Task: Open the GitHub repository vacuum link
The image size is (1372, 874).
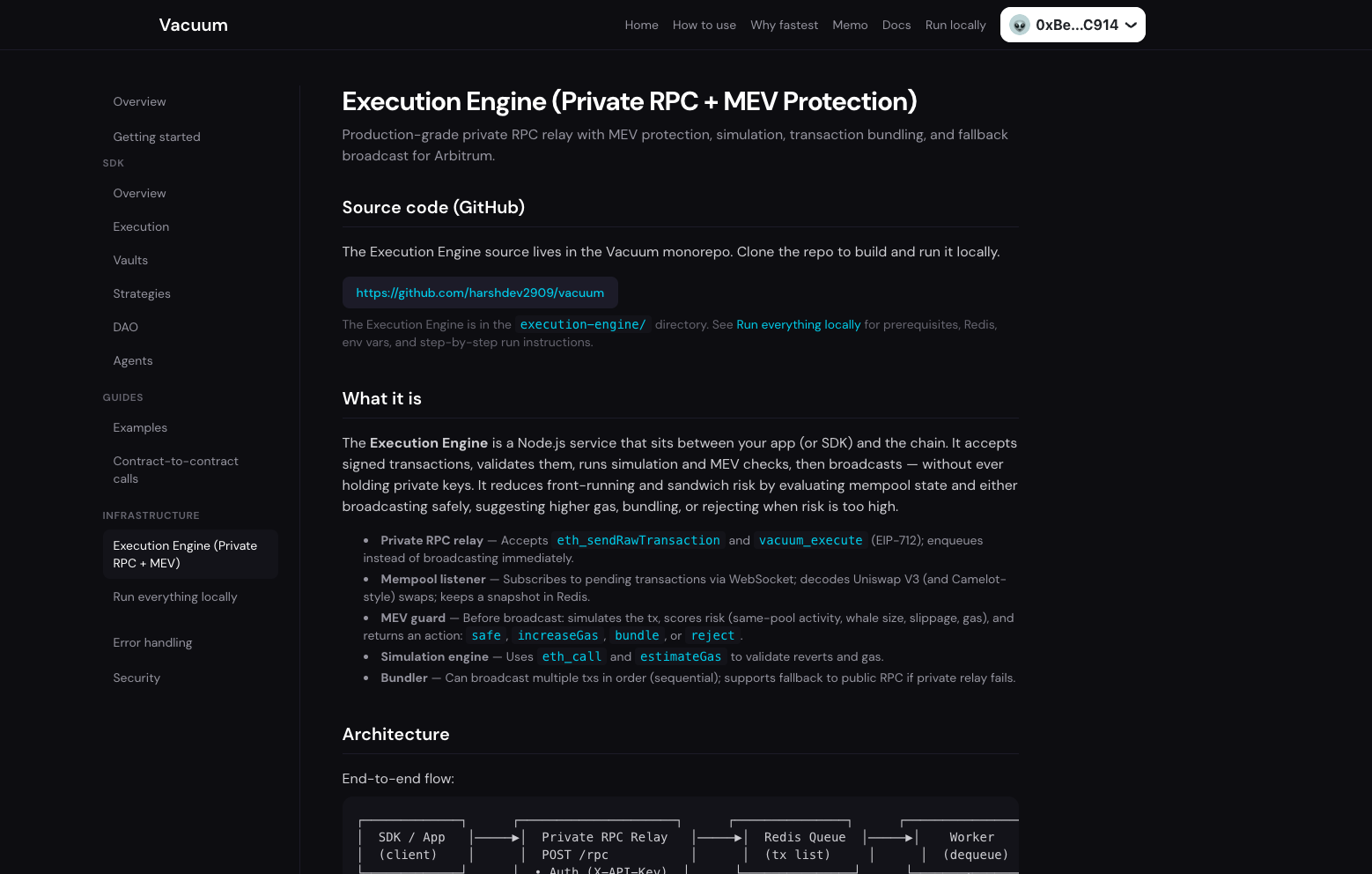Action: point(480,293)
